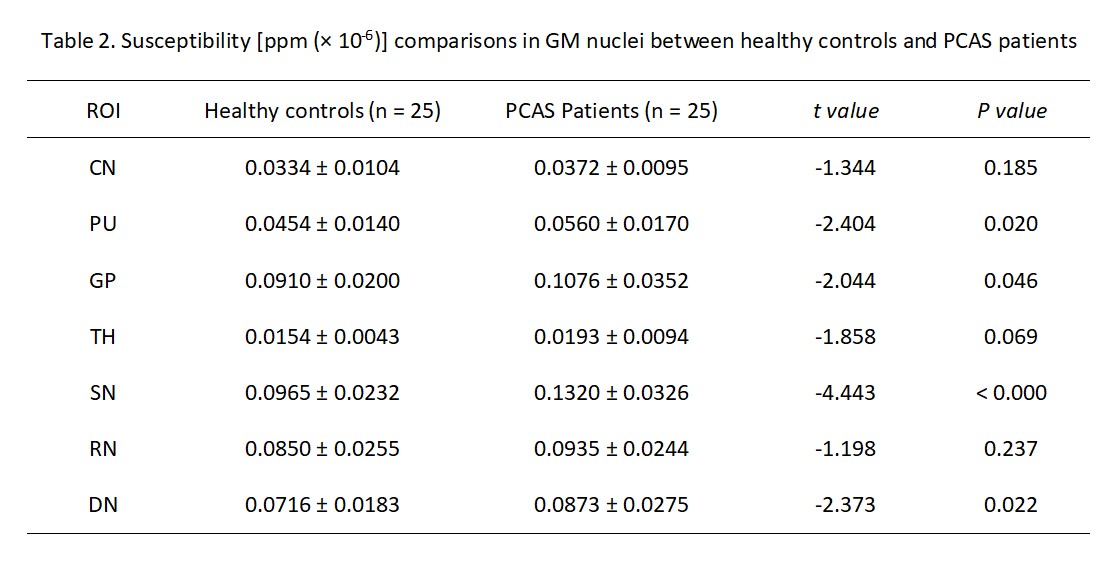Click the RN row label
The image size is (1117, 570).
pos(103,449)
